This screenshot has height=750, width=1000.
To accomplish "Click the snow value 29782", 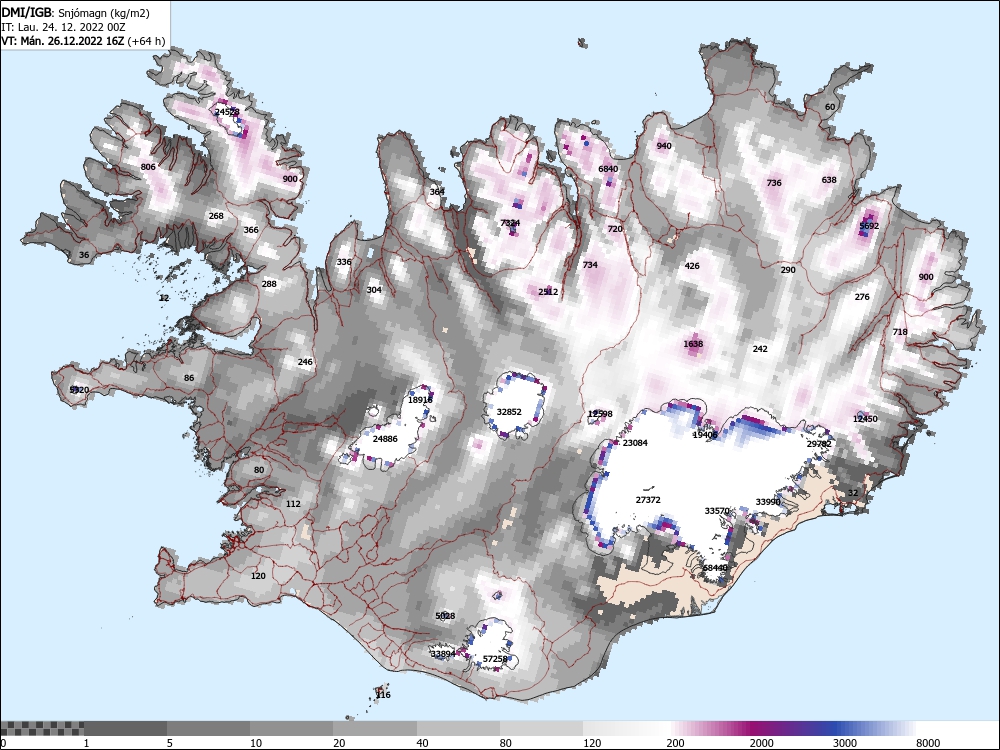I will [819, 444].
